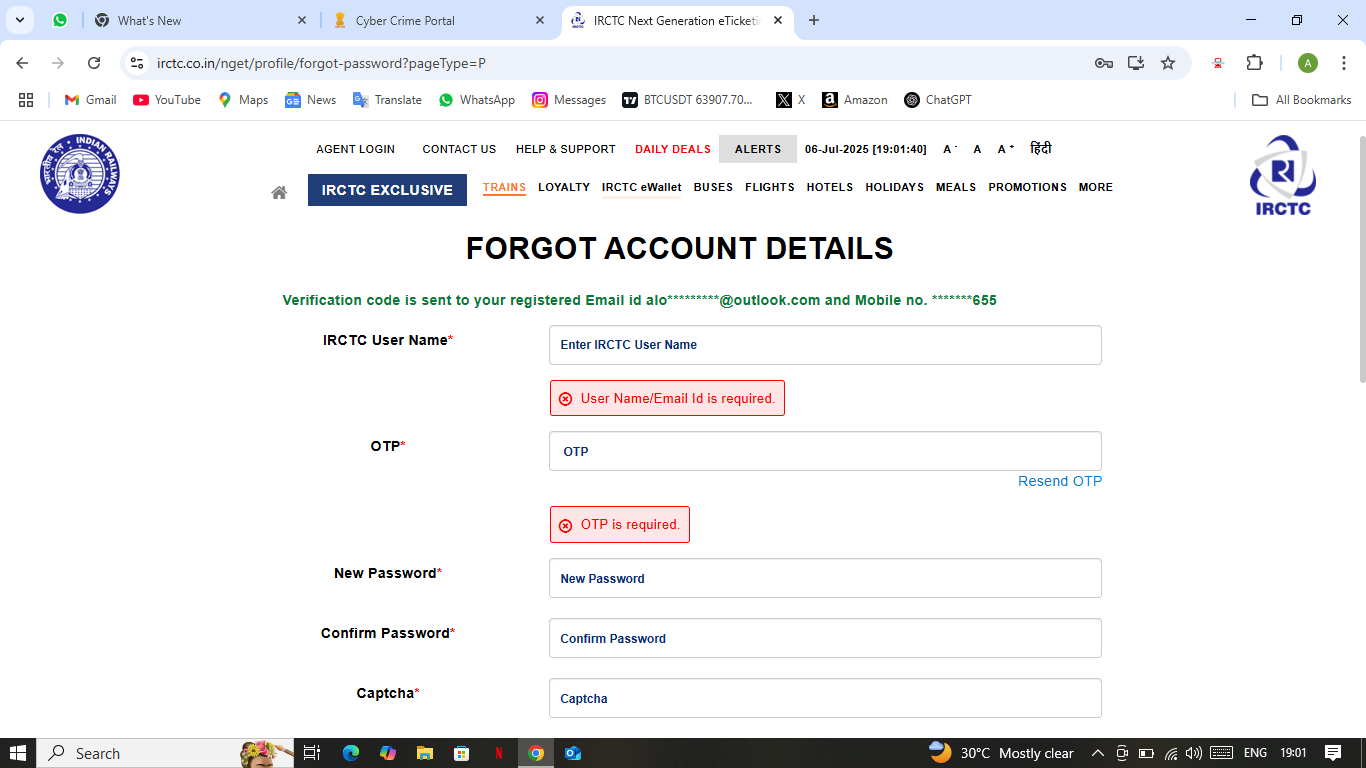Open Chrome three-dot menu
Image resolution: width=1366 pixels, height=768 pixels.
pyautogui.click(x=1344, y=63)
